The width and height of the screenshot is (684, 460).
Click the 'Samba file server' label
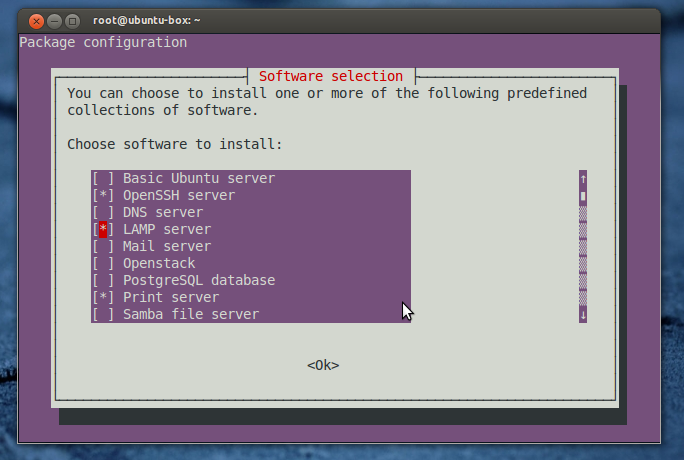pyautogui.click(x=191, y=314)
